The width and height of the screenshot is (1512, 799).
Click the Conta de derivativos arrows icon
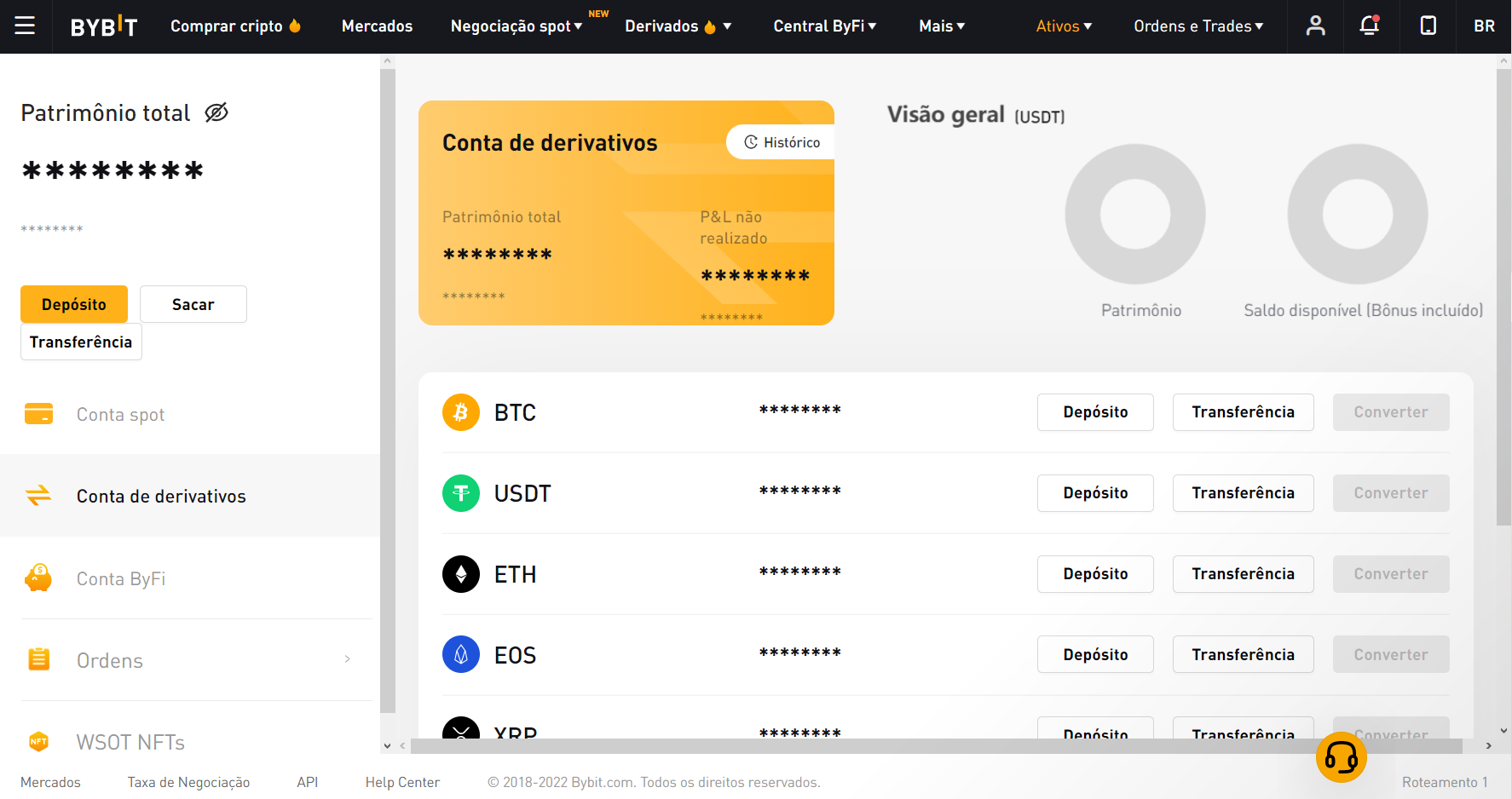[x=38, y=496]
